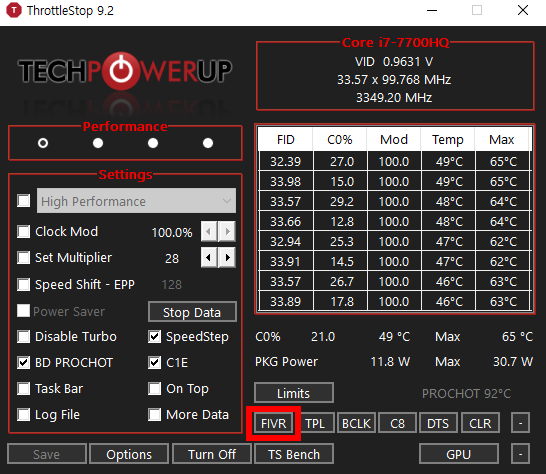The width and height of the screenshot is (546, 474).
Task: Click the BCLK button
Action: [x=356, y=423]
